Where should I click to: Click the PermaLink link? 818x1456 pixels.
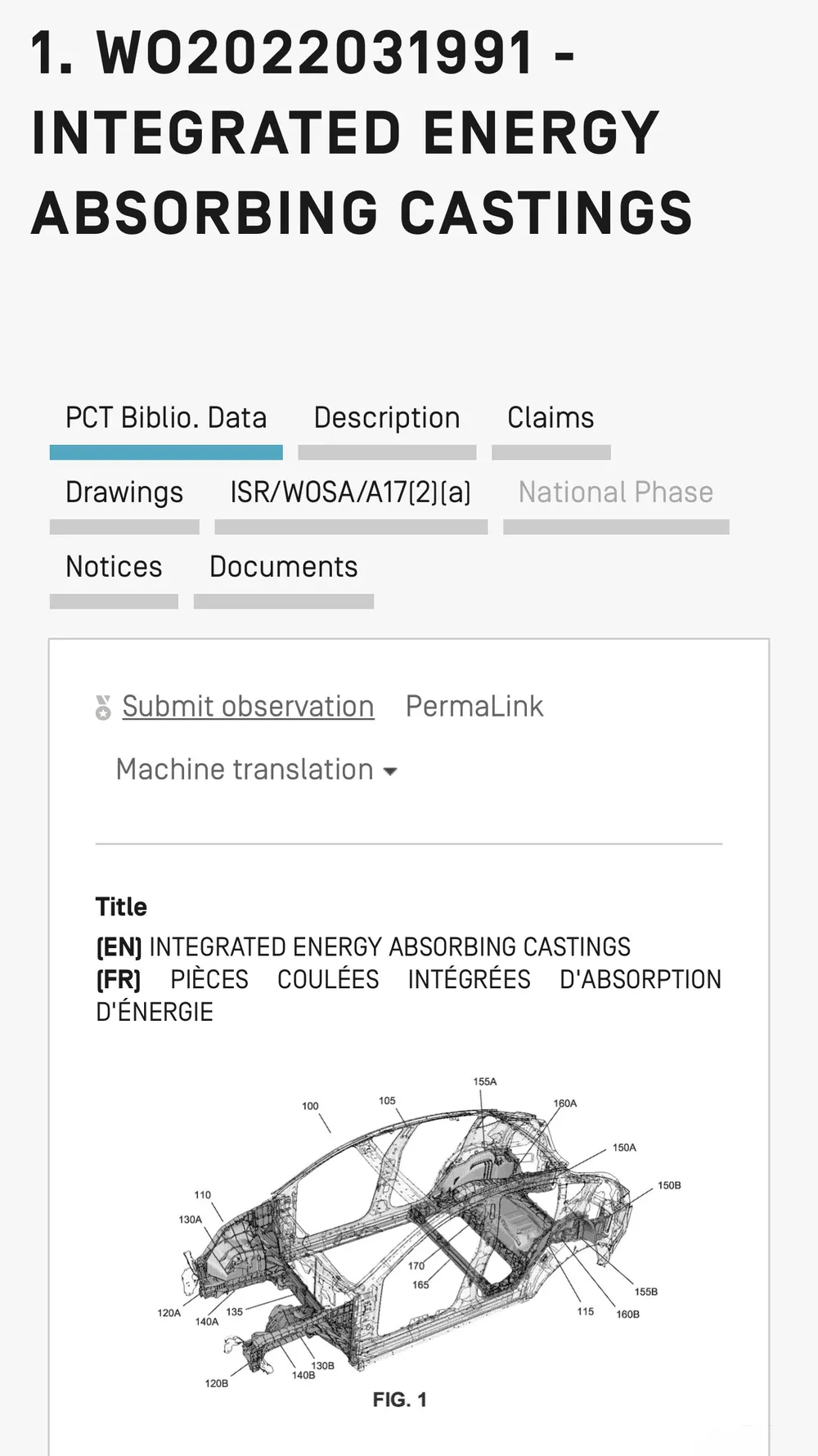(474, 706)
